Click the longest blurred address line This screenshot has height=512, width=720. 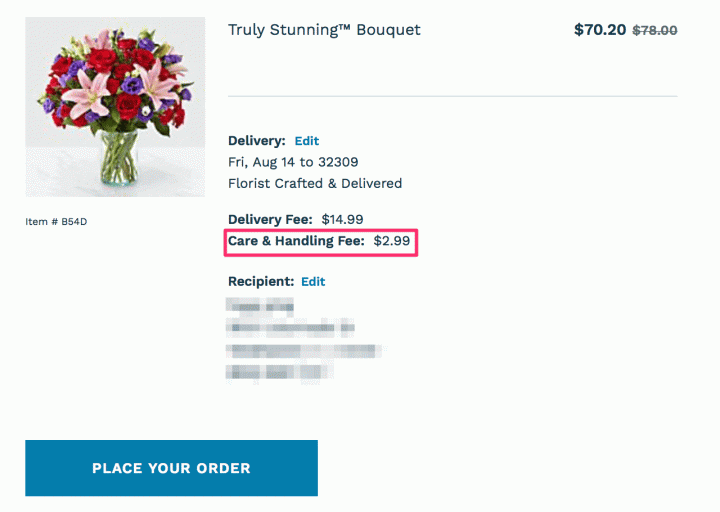pyautogui.click(x=304, y=351)
